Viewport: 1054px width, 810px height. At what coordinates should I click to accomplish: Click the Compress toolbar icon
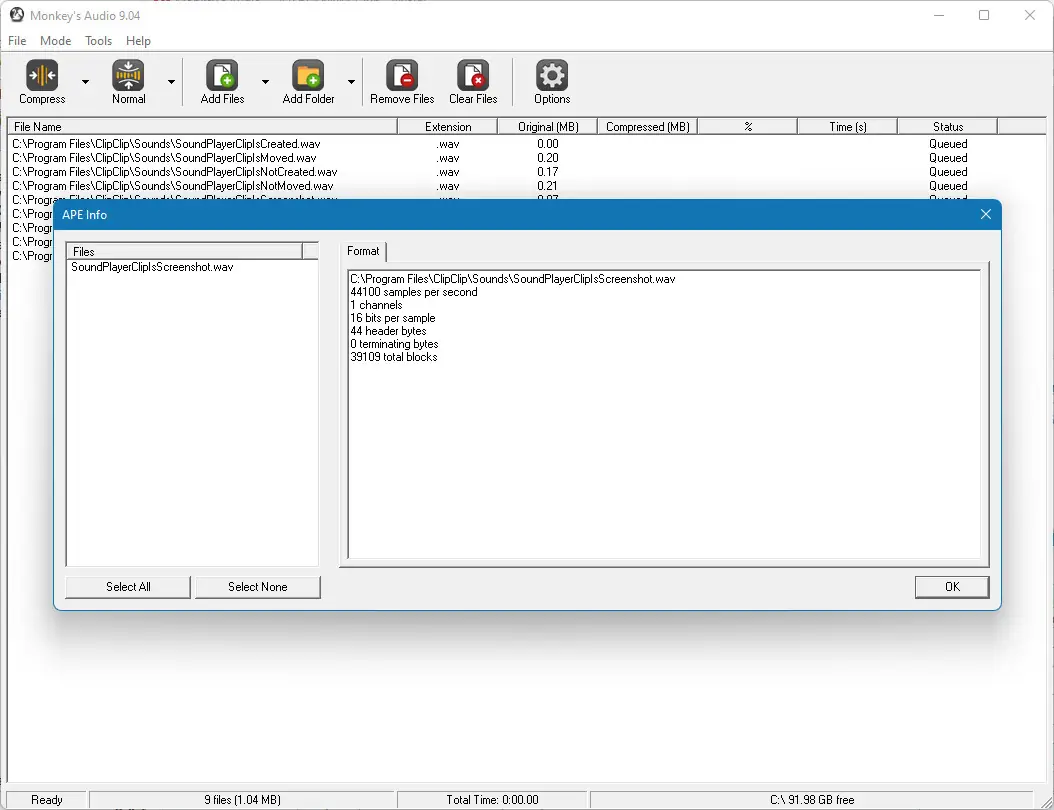pos(42,75)
